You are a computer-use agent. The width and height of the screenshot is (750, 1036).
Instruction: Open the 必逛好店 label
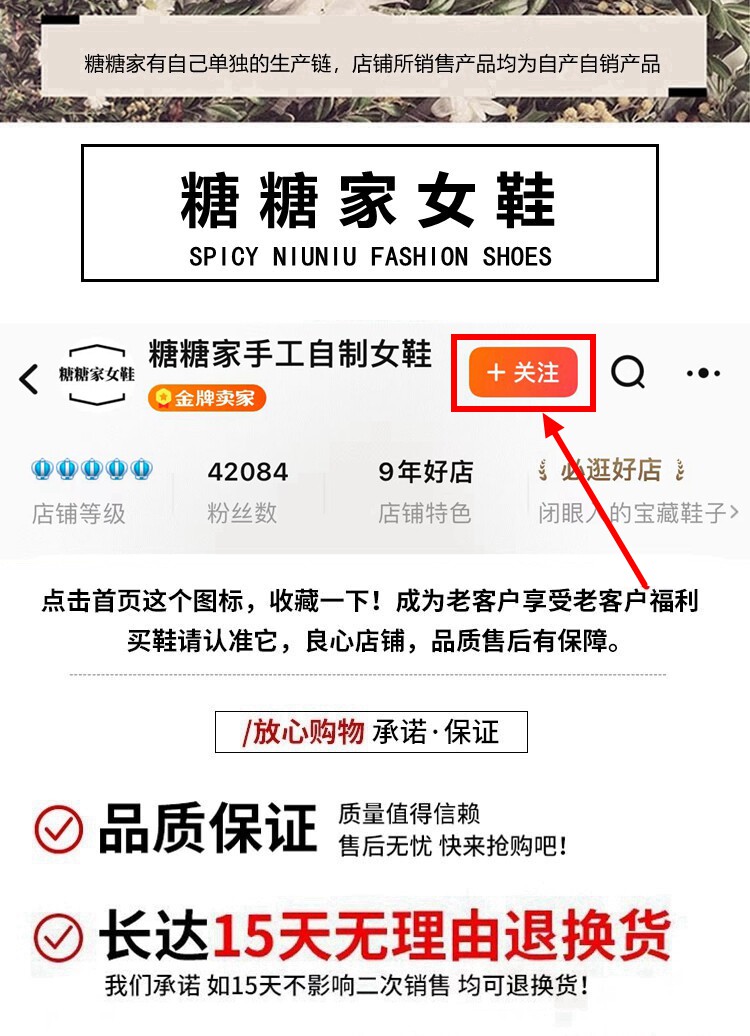pyautogui.click(x=611, y=470)
